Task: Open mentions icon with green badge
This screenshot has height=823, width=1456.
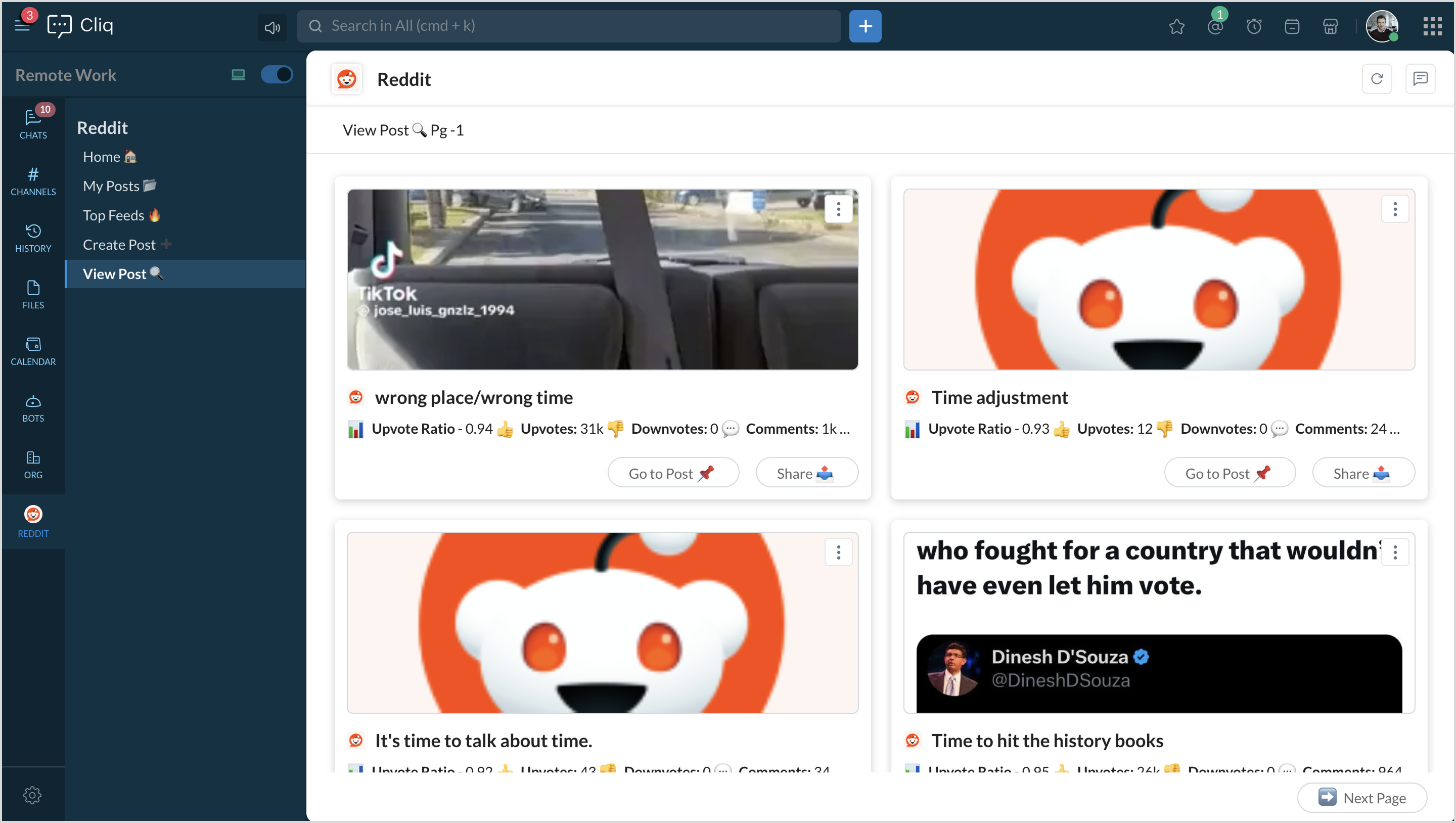Action: 1215,27
